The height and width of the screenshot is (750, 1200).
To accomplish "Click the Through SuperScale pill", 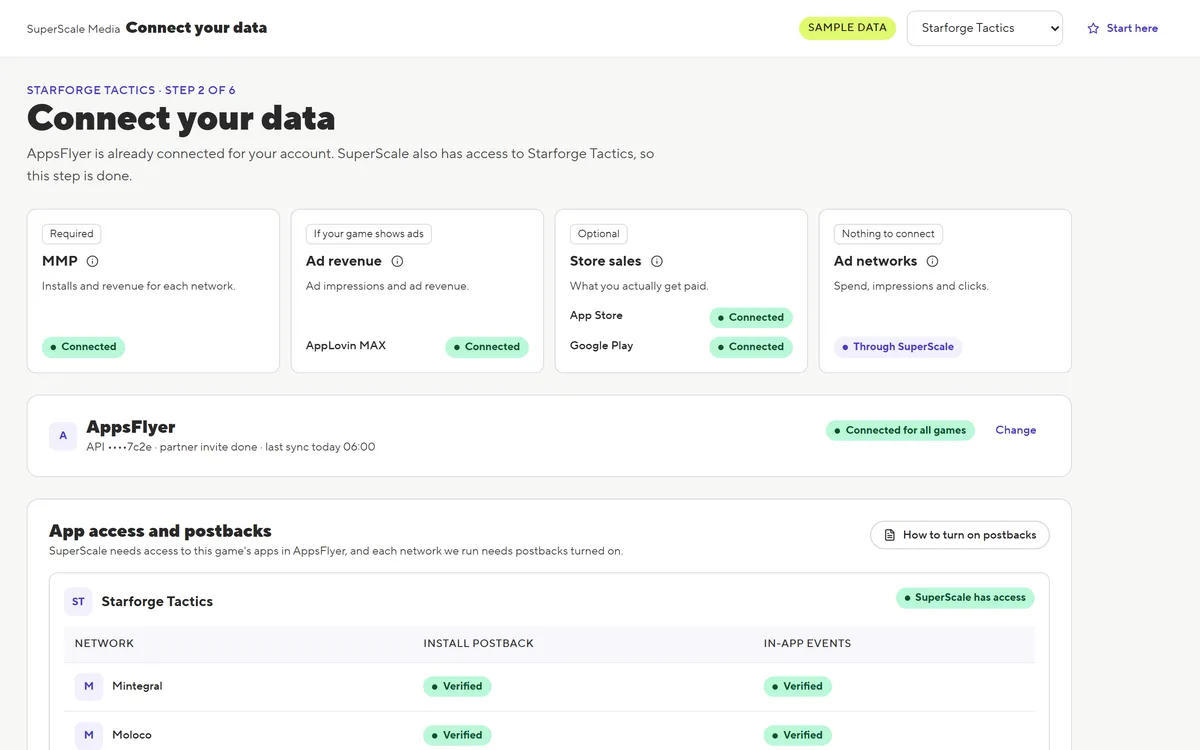I will tap(898, 347).
